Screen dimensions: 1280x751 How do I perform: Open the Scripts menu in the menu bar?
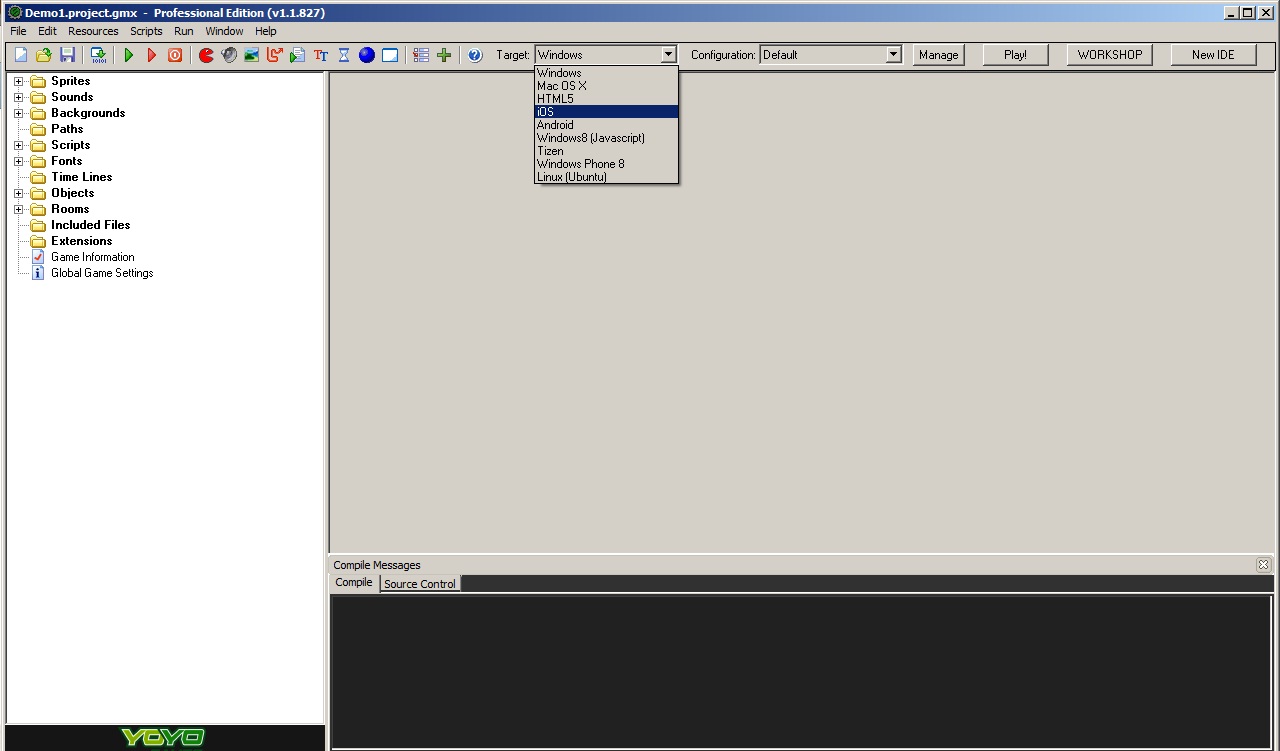tap(146, 31)
